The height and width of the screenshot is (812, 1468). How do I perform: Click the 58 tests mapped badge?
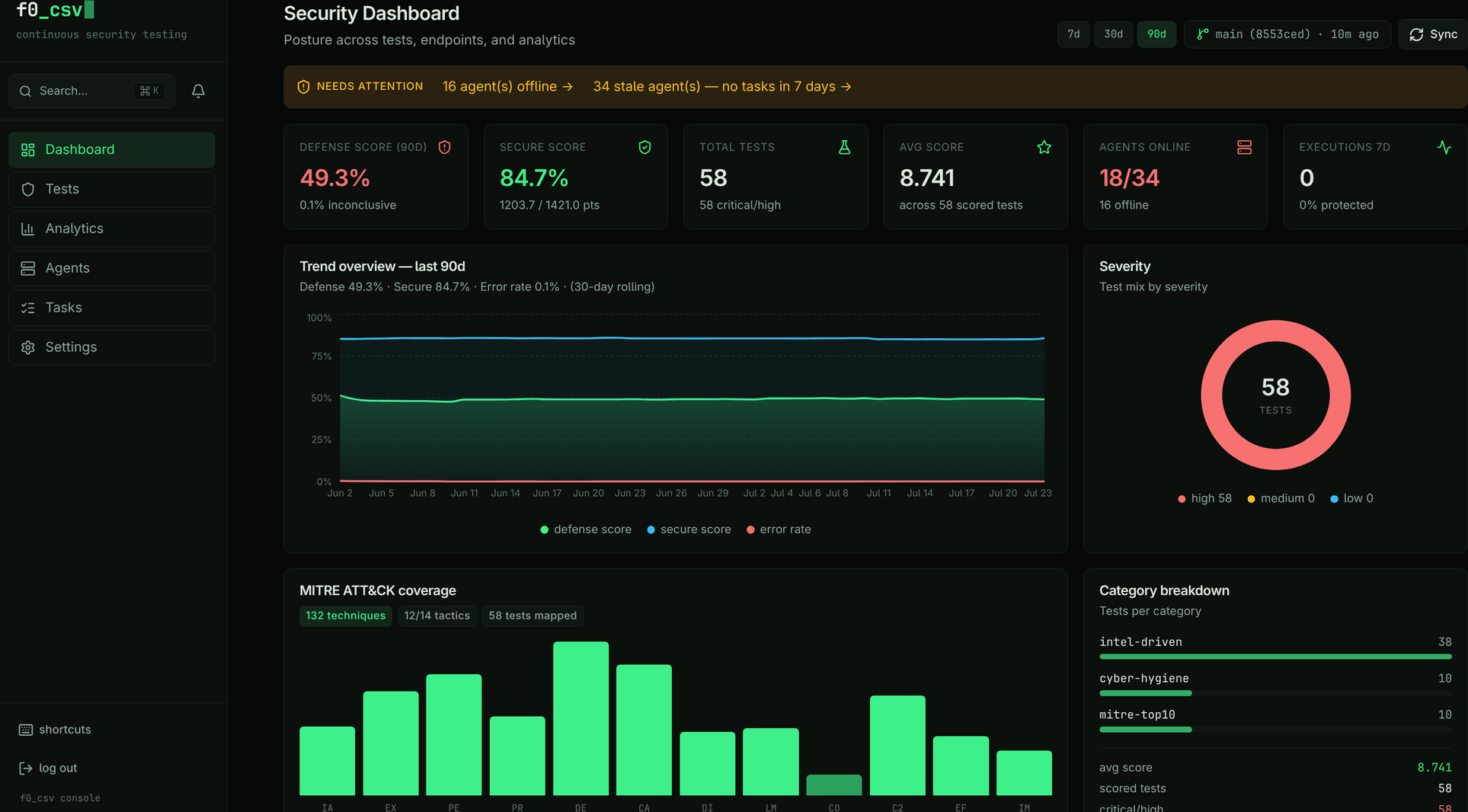point(533,615)
